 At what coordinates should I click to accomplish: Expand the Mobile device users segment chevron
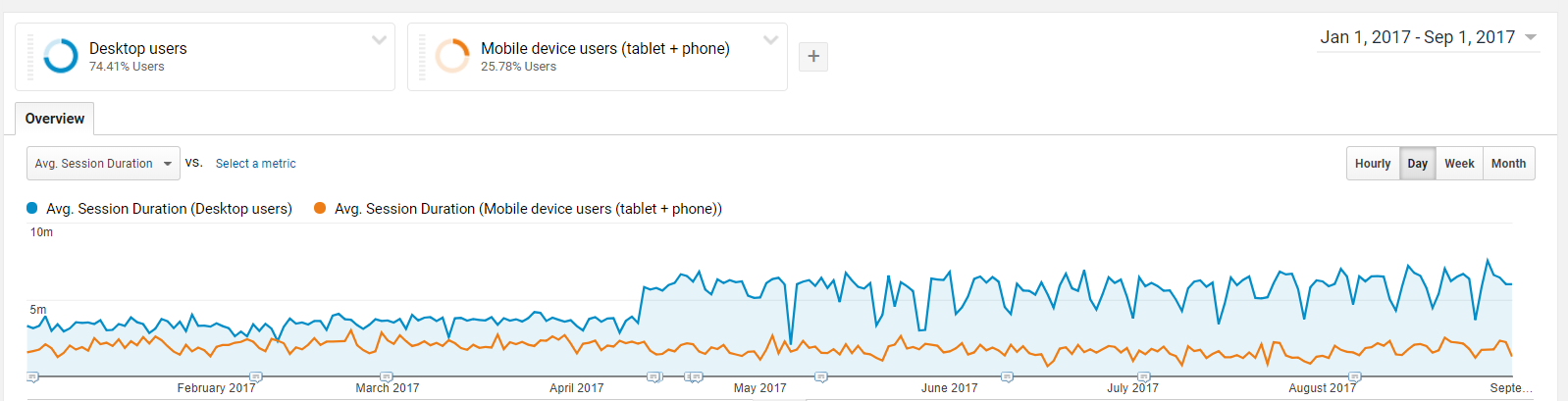click(770, 40)
